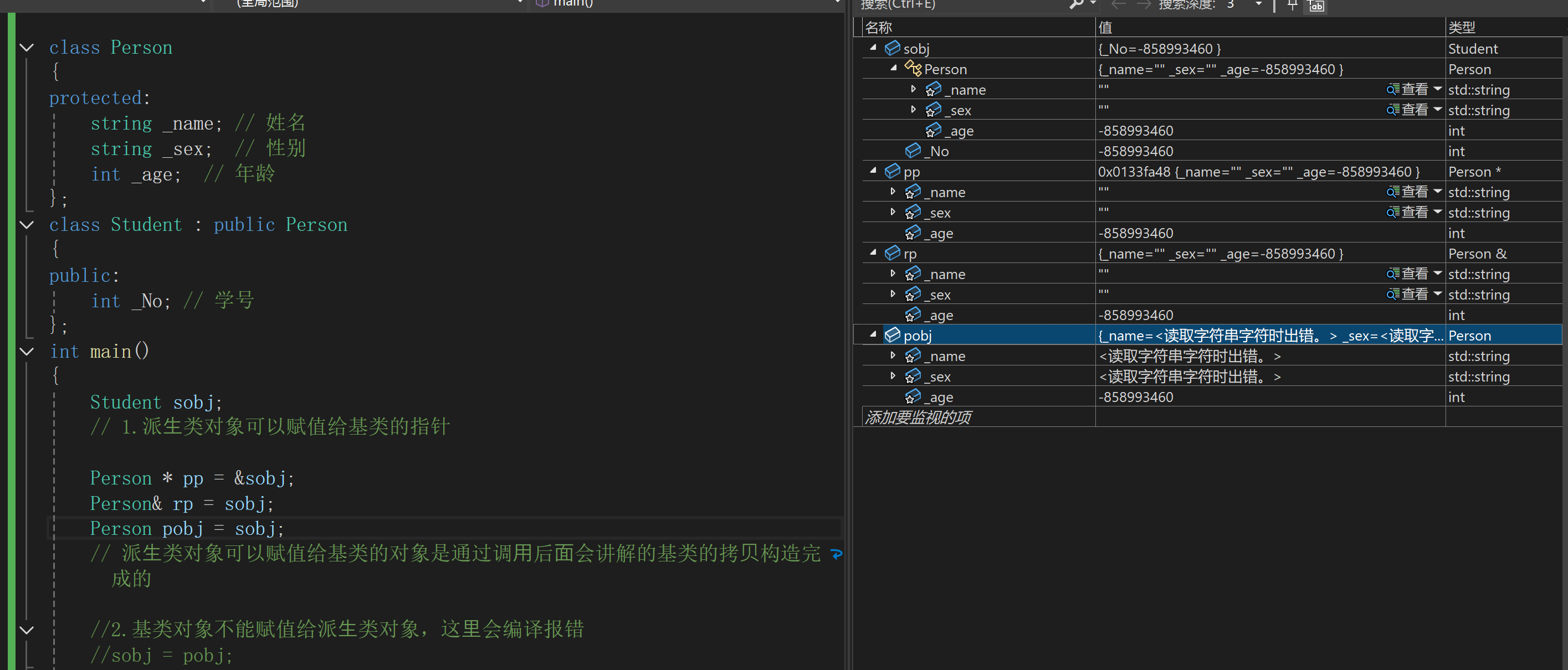This screenshot has width=1568, height=670.
Task: Click 添加要监视的项 to add a watch
Action: [918, 418]
